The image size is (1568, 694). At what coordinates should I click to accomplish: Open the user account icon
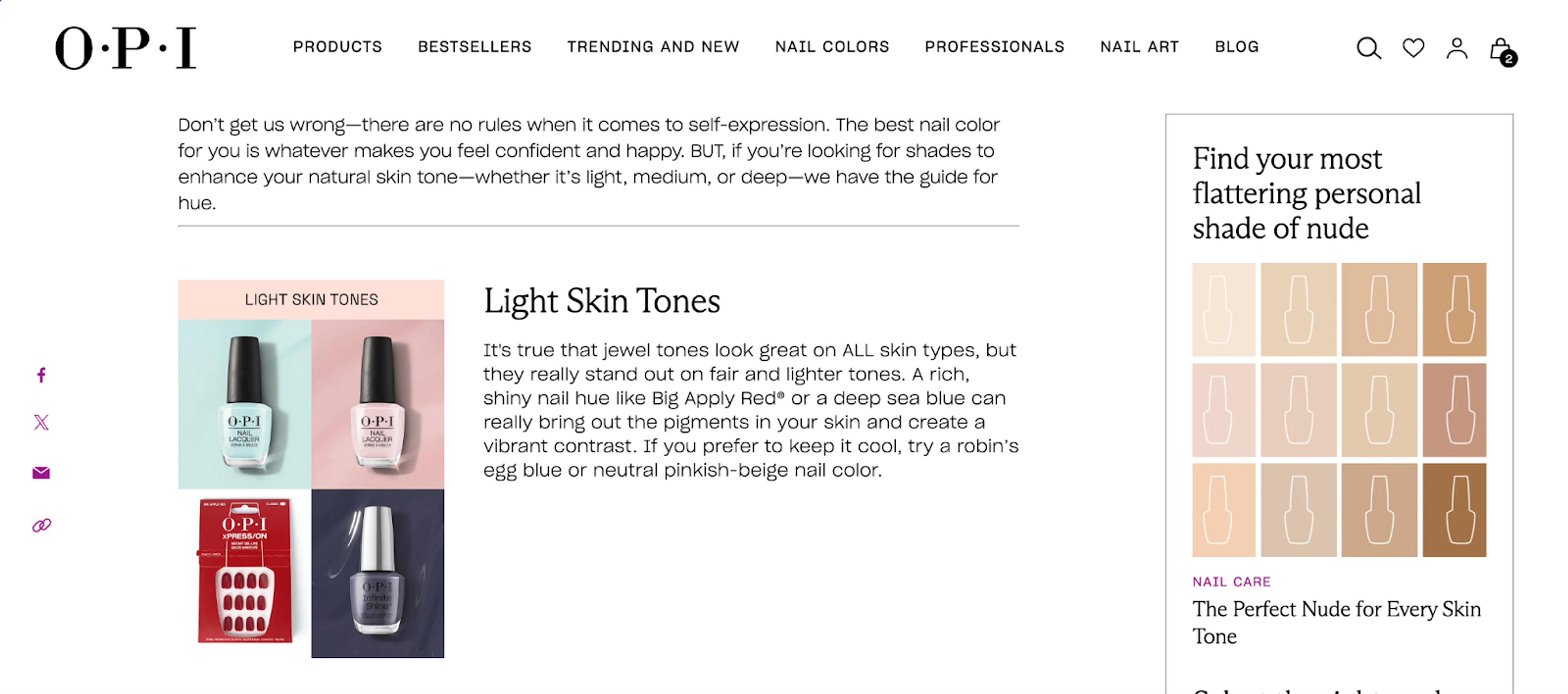point(1457,47)
